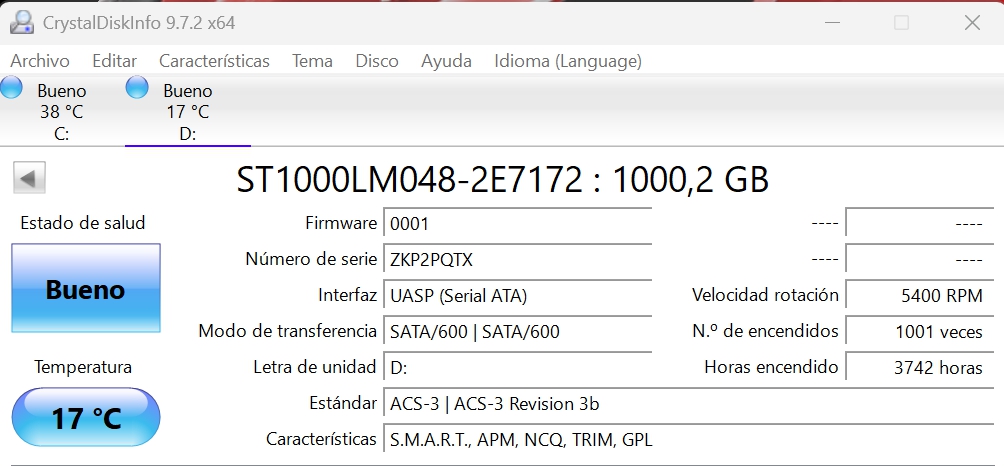
Task: Click the previous disk arrow button
Action: (x=29, y=177)
